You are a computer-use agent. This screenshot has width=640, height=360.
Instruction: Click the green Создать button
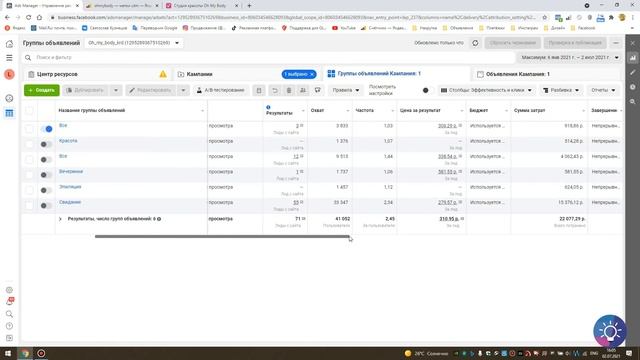pyautogui.click(x=42, y=90)
